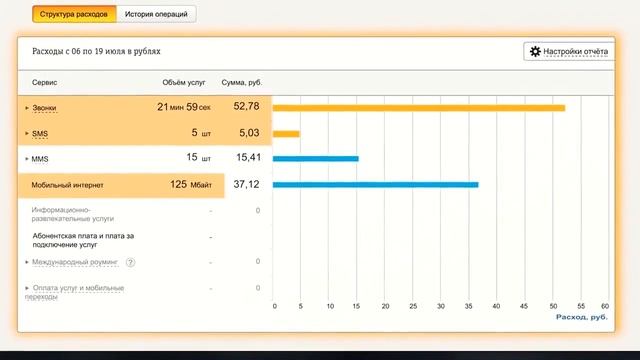Switch to the Структура расходов tab
Screen dimensions: 640x360
click(74, 14)
